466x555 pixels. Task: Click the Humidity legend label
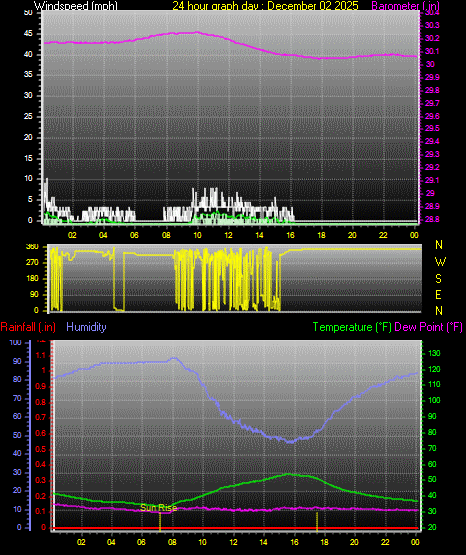pyautogui.click(x=86, y=327)
